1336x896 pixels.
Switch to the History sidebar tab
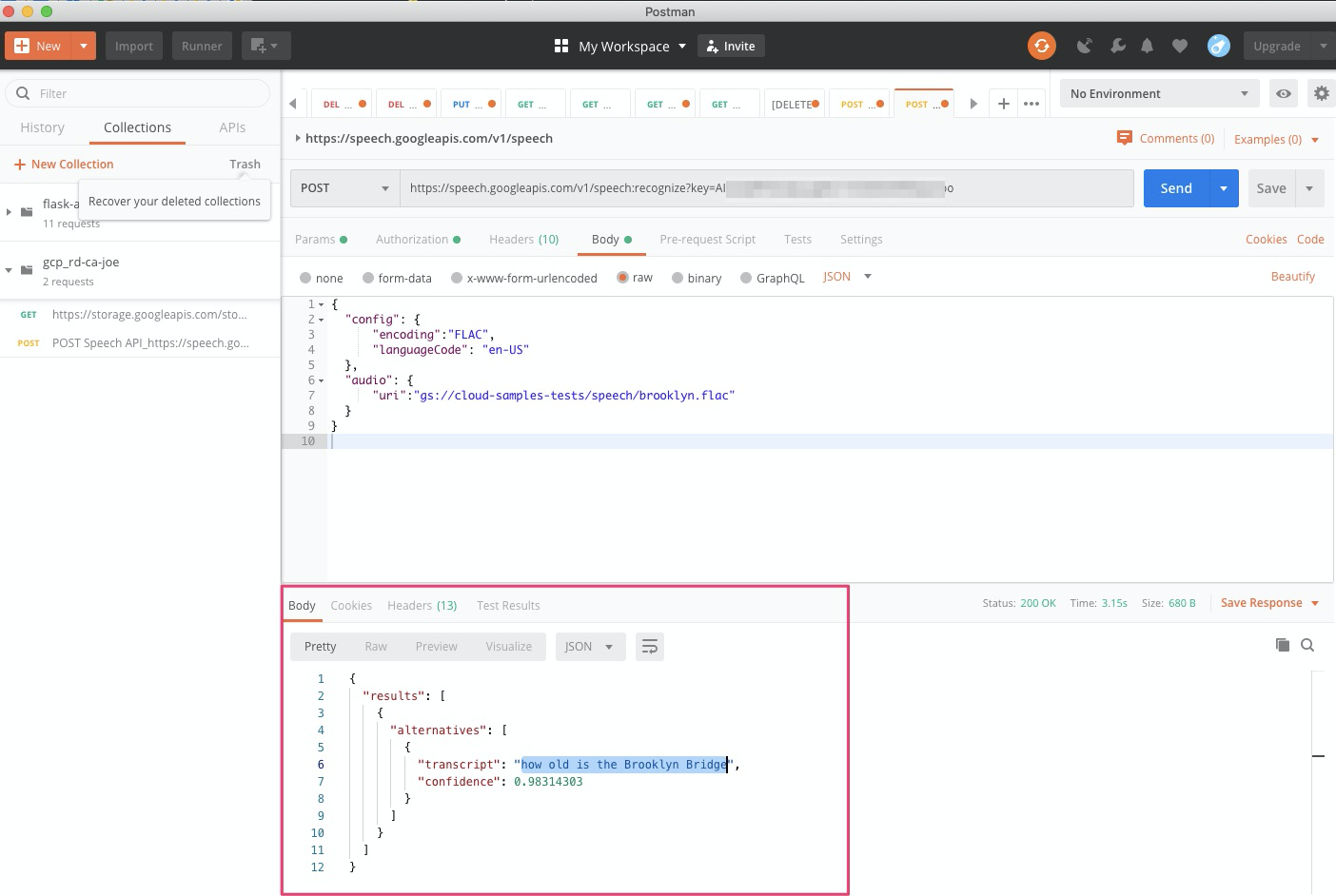(43, 127)
